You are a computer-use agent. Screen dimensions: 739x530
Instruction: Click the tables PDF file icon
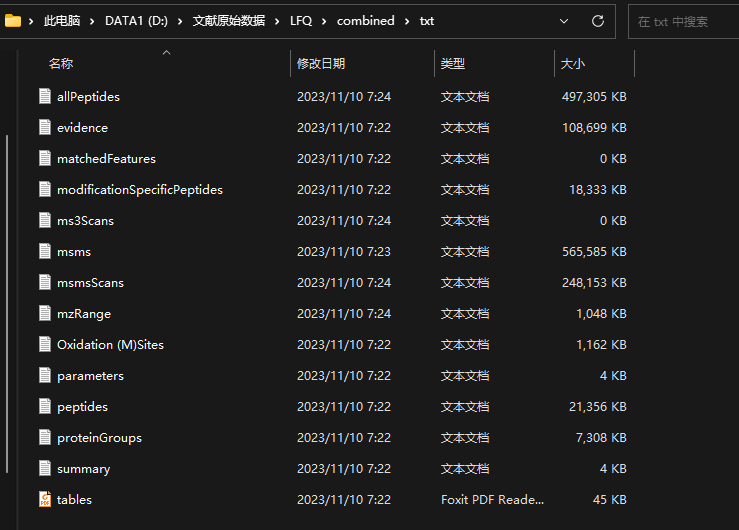coord(44,499)
